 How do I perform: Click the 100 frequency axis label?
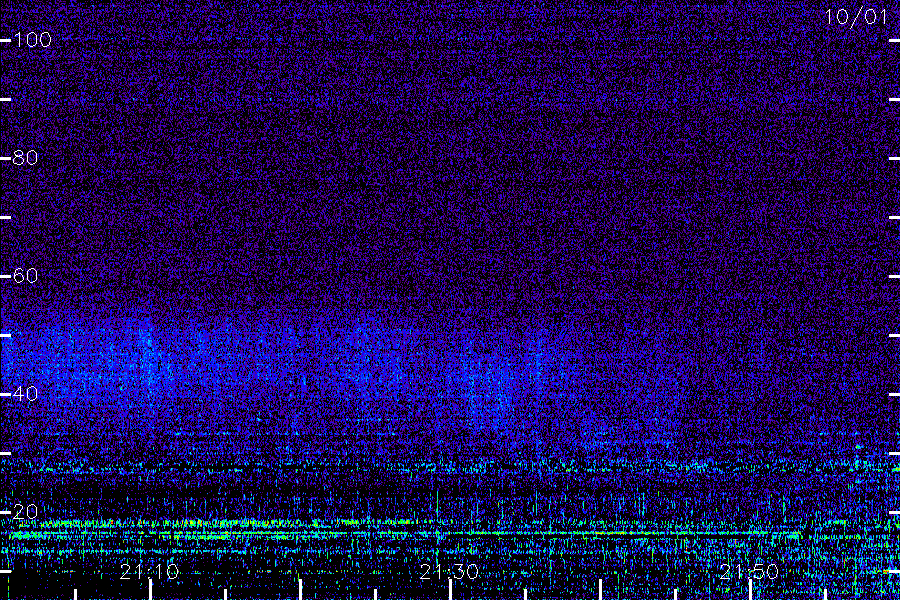click(32, 40)
